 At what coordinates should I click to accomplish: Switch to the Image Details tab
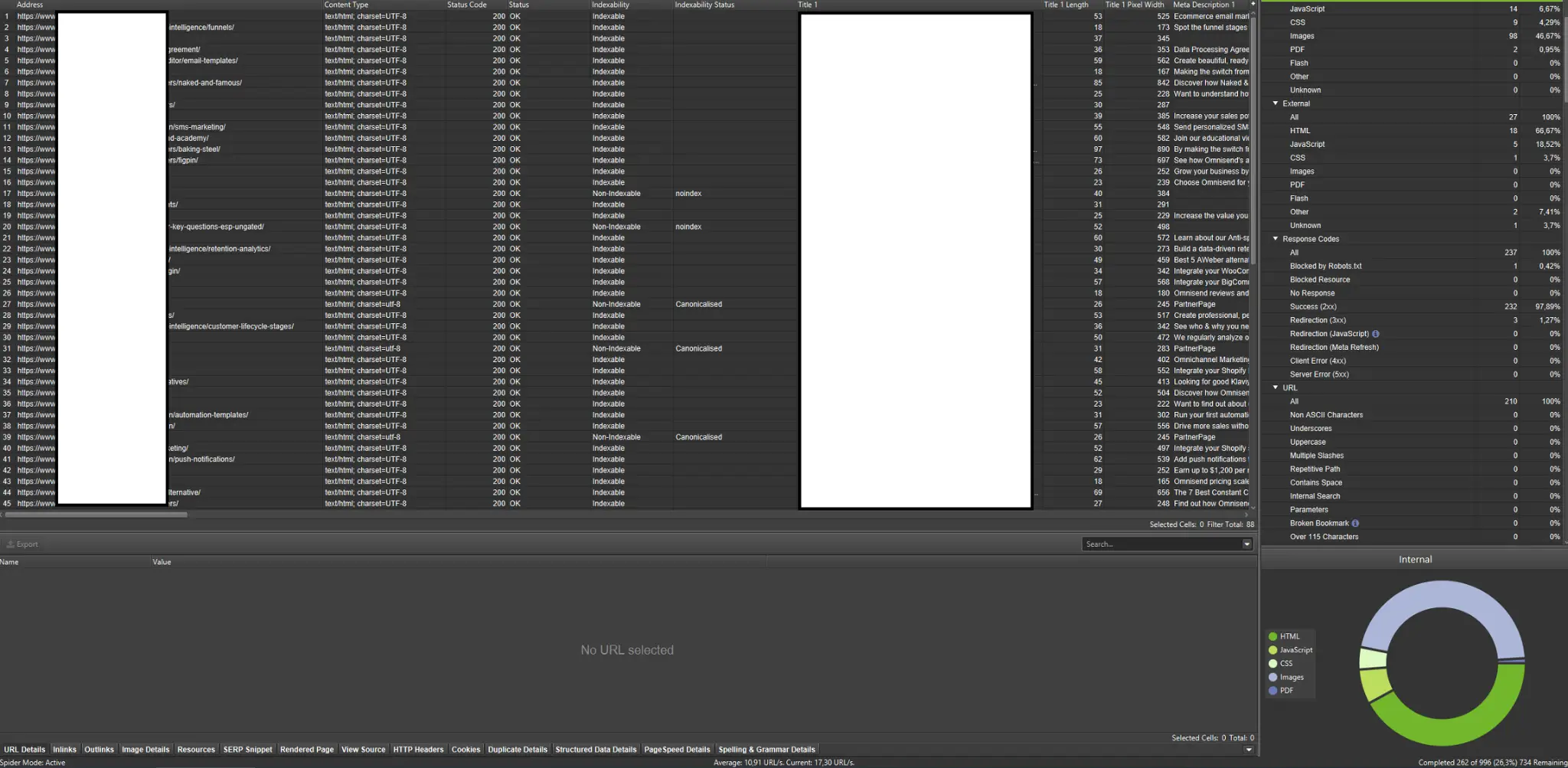[145, 750]
